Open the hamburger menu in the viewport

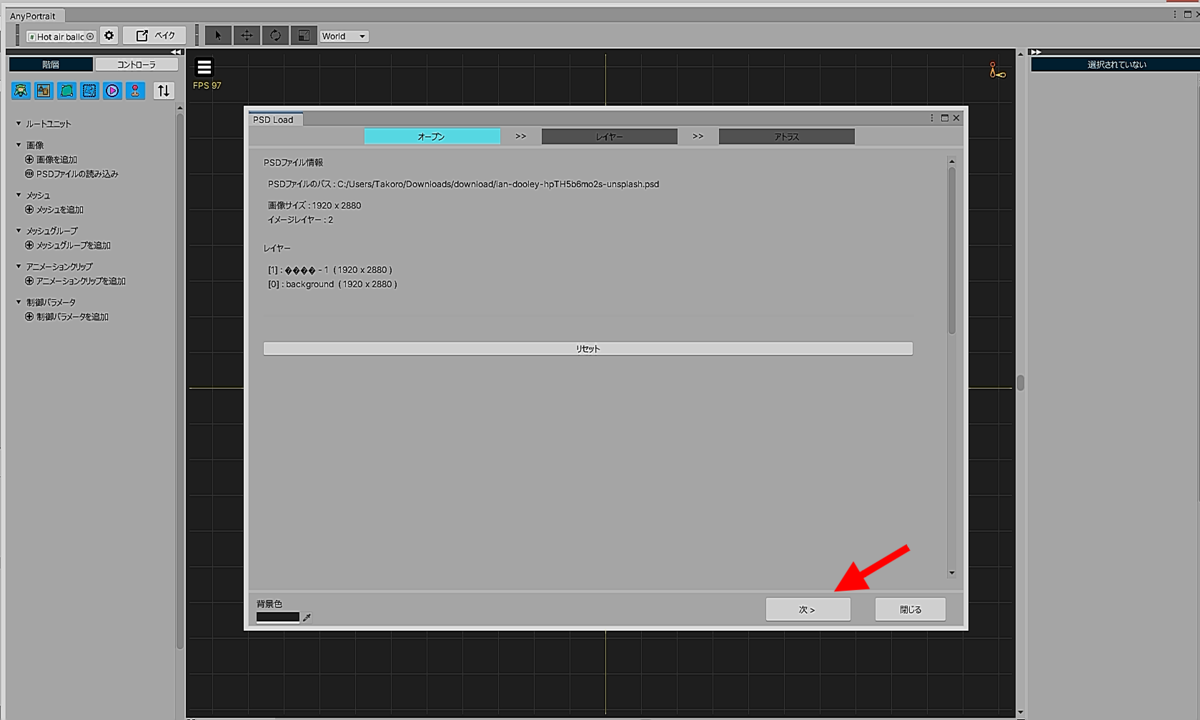point(204,68)
